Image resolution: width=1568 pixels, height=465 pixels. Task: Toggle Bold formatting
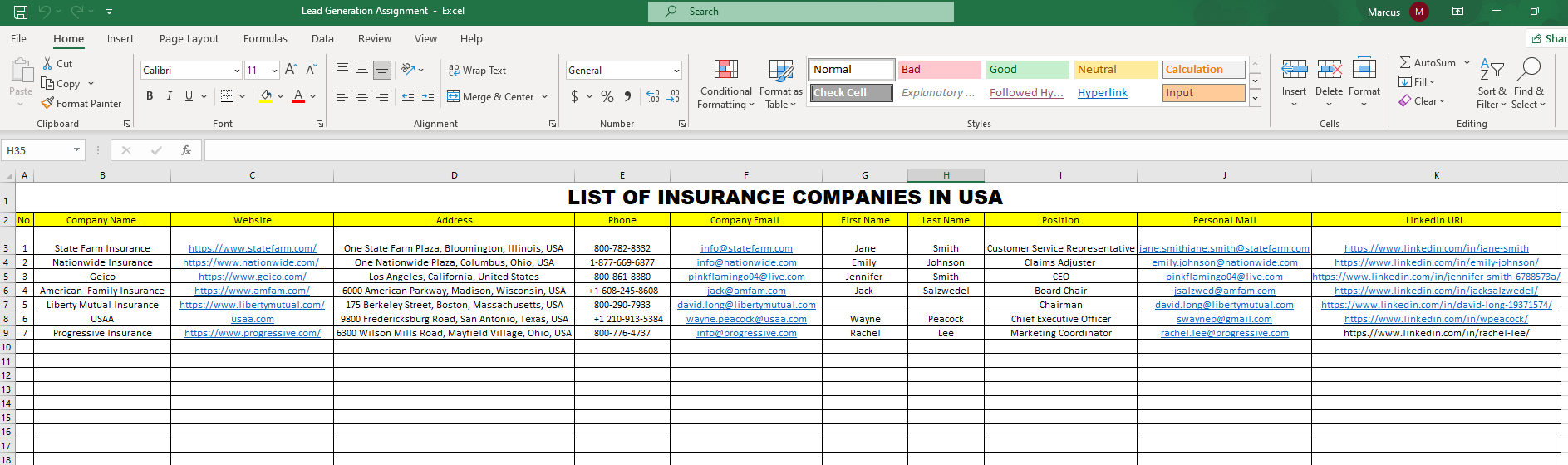point(150,96)
